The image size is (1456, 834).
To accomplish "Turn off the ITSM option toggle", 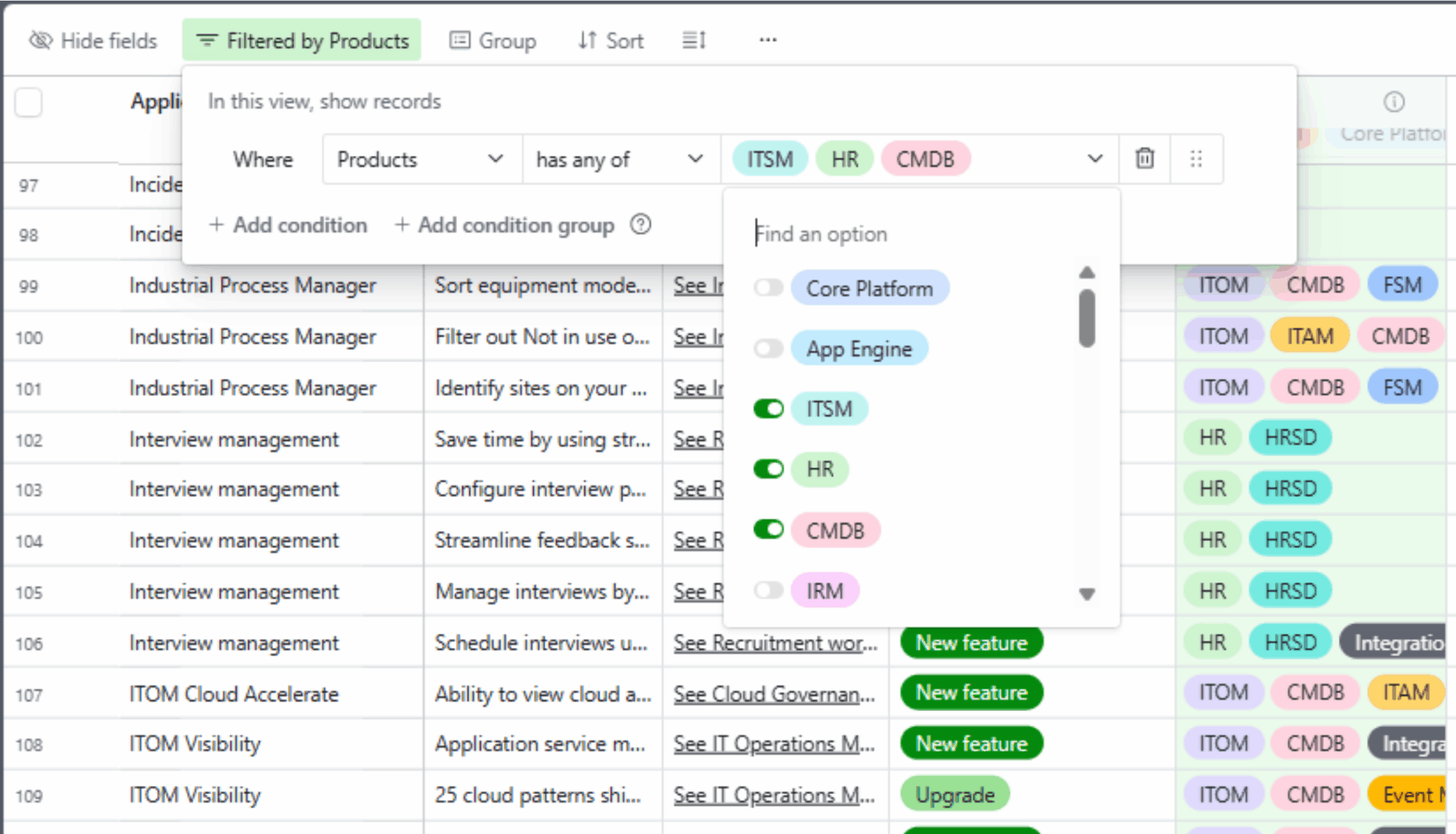I will pyautogui.click(x=769, y=409).
